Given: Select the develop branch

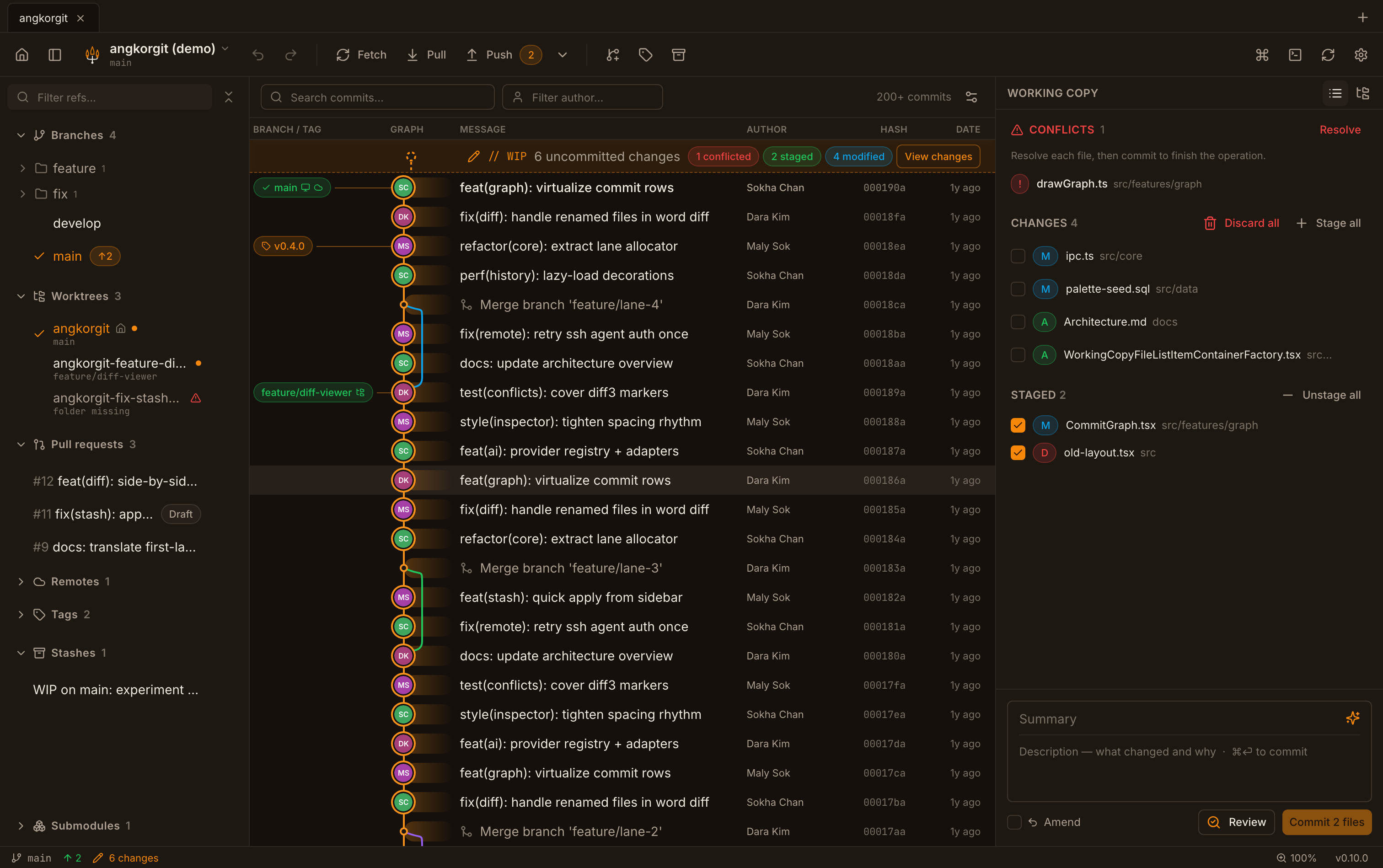Looking at the screenshot, I should [x=77, y=223].
